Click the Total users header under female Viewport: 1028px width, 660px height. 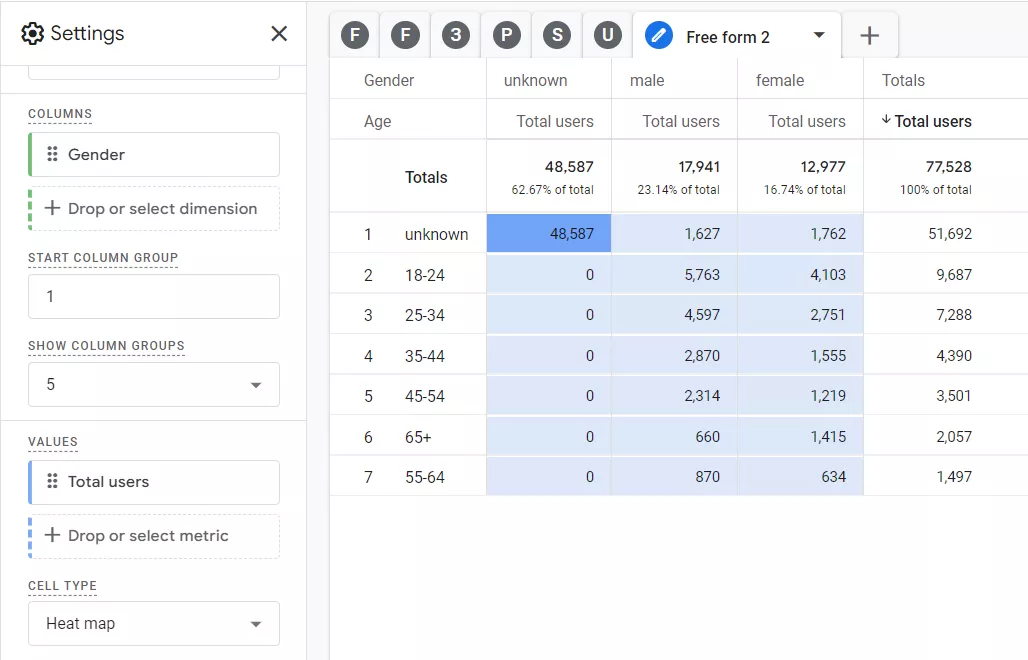point(806,121)
